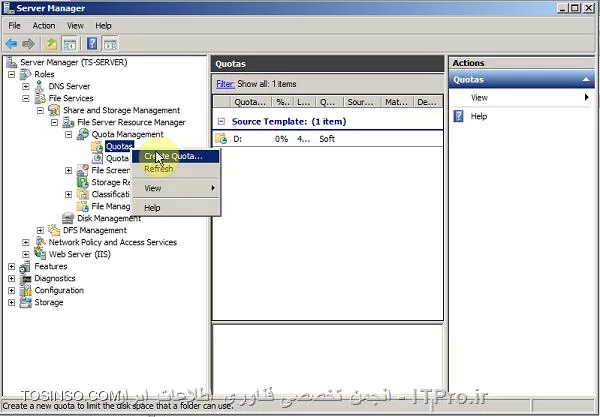Viewport: 600px width, 417px height.
Task: Sort by the Mat... column header
Action: (x=397, y=102)
